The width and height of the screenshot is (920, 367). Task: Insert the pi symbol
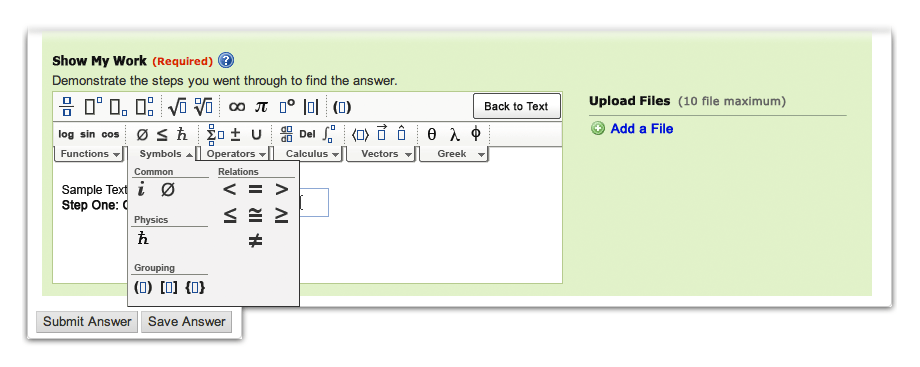[x=261, y=107]
